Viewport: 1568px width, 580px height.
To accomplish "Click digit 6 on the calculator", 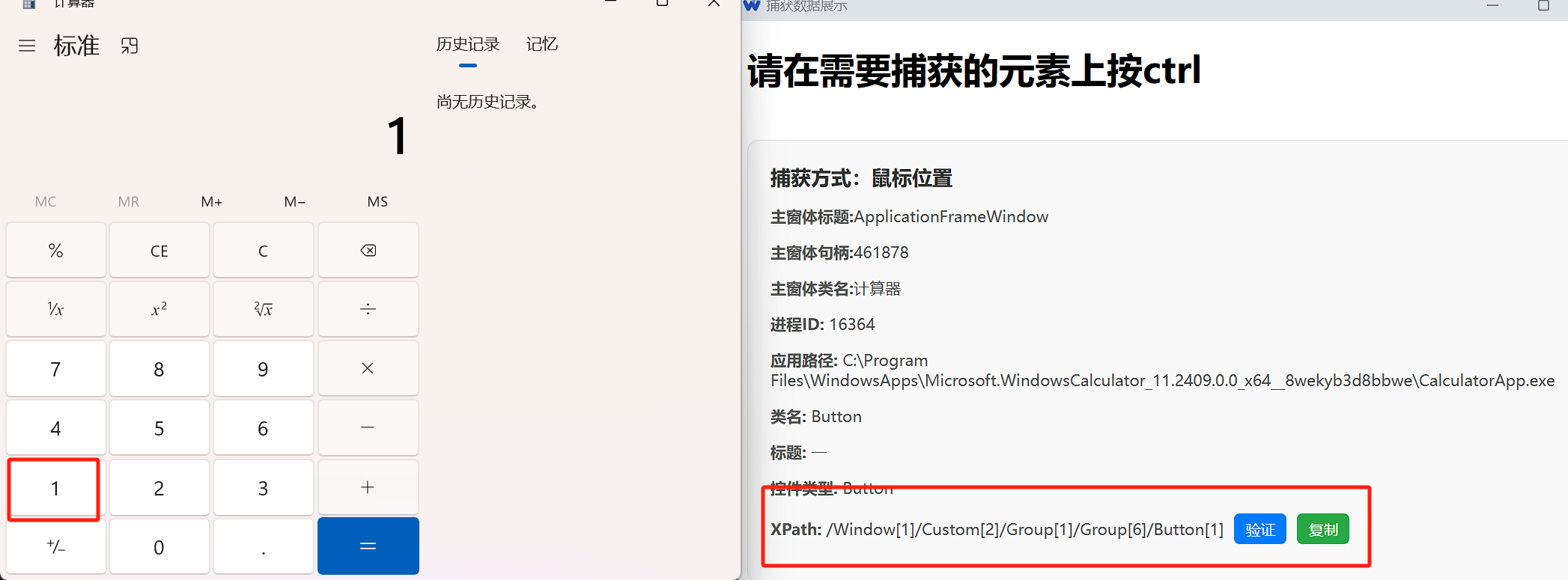I will 263,427.
